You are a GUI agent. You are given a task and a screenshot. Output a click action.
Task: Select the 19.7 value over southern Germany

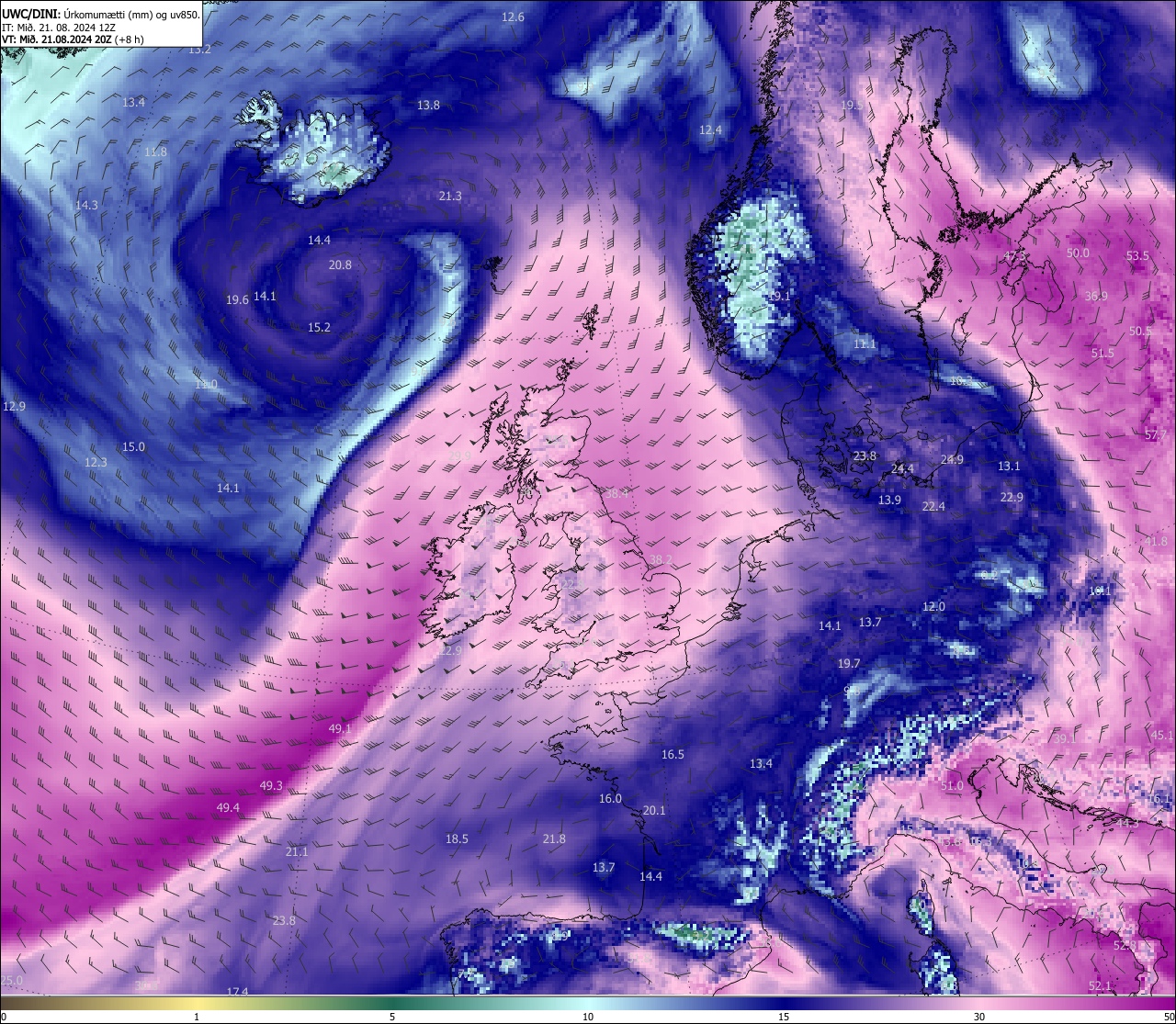coord(849,664)
